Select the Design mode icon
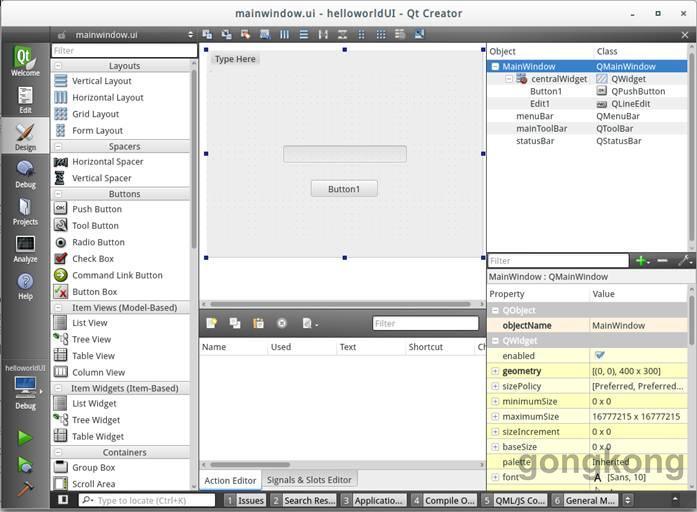 click(x=25, y=136)
